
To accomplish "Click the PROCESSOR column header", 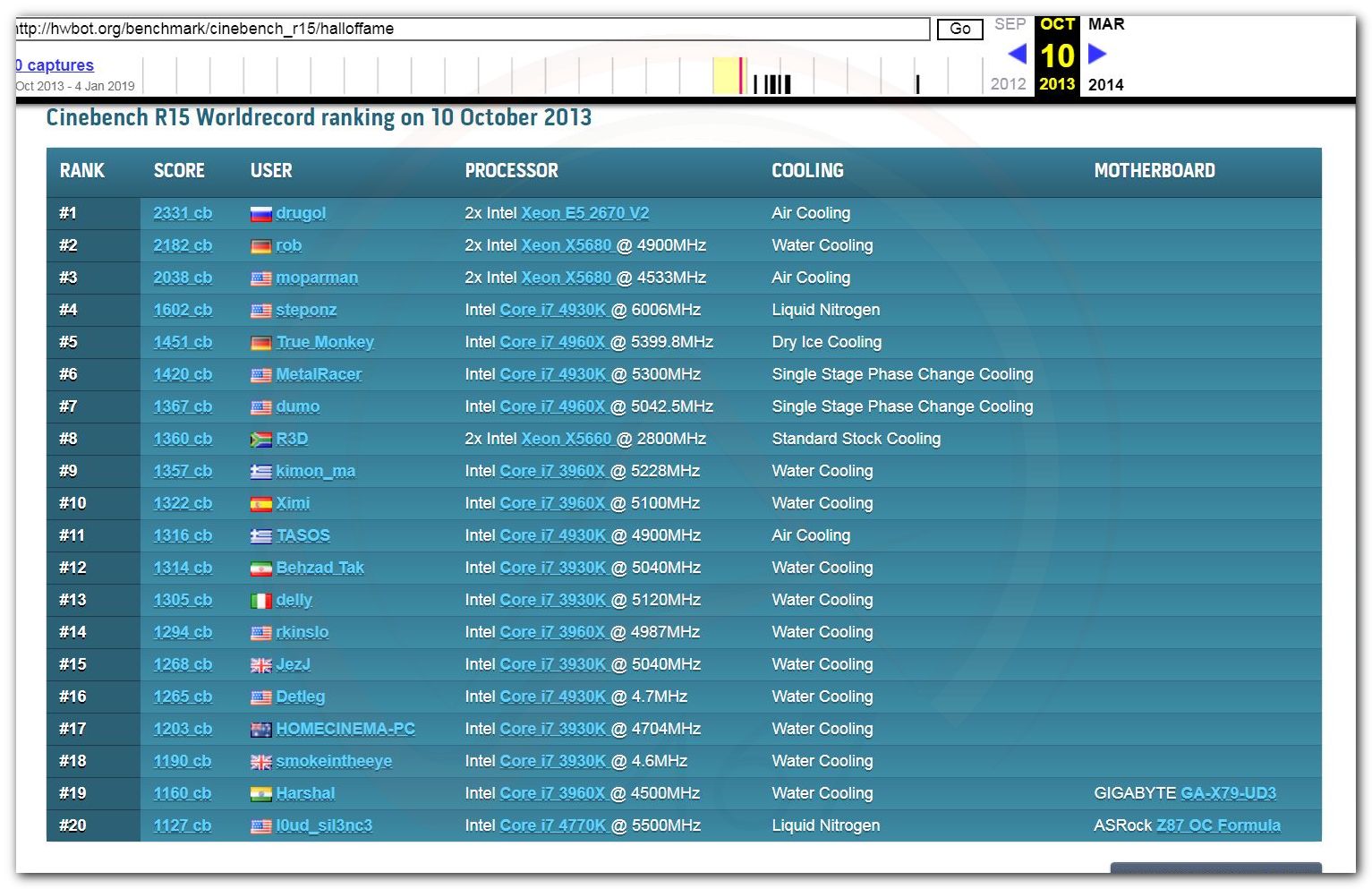I will tap(511, 171).
